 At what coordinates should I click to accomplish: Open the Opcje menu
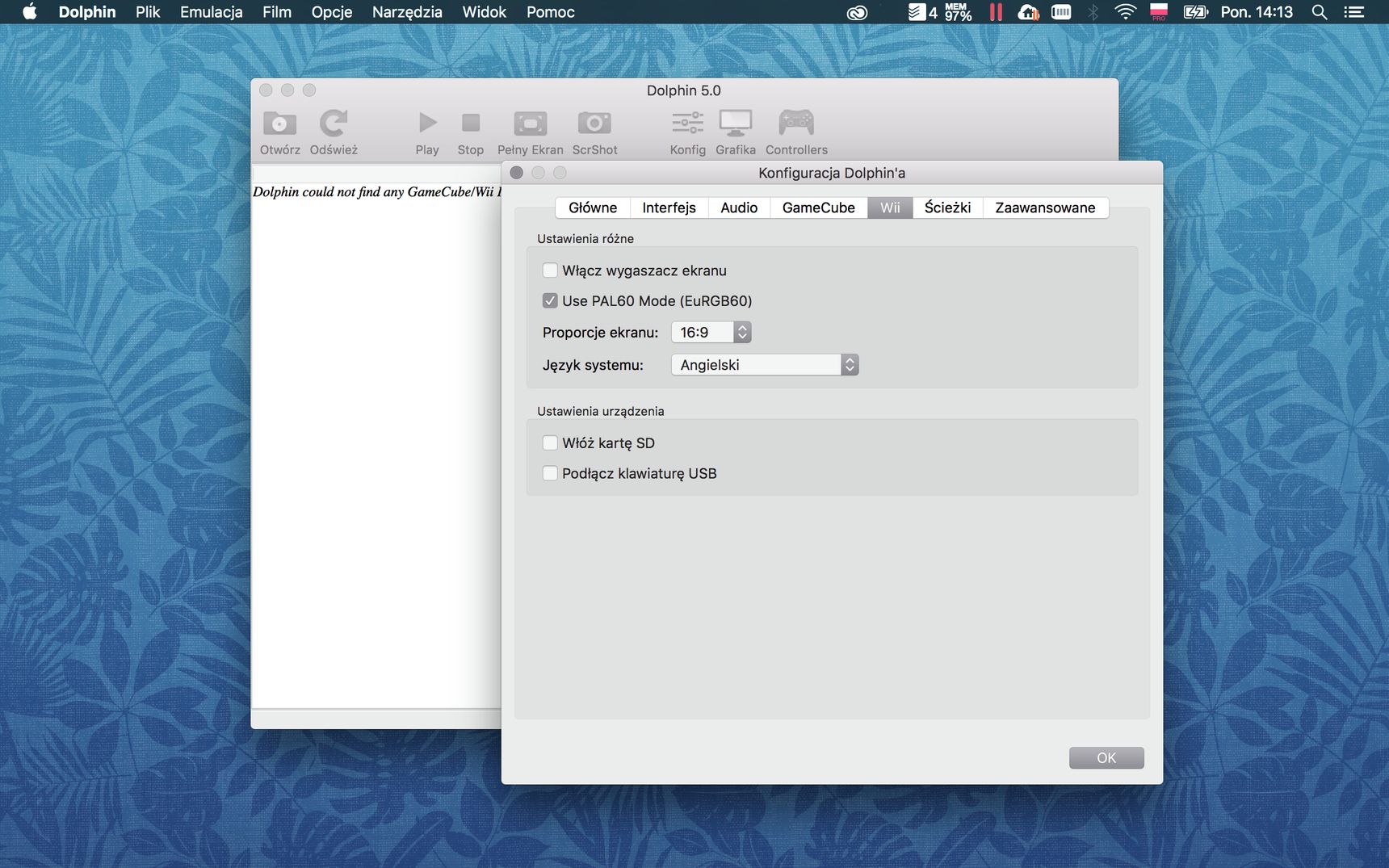click(332, 12)
